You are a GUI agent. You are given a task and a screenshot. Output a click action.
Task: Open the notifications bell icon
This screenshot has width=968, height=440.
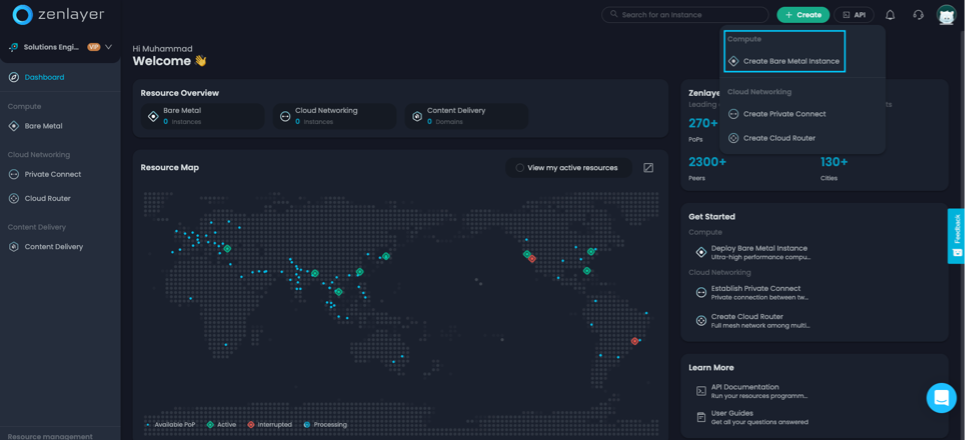click(890, 15)
